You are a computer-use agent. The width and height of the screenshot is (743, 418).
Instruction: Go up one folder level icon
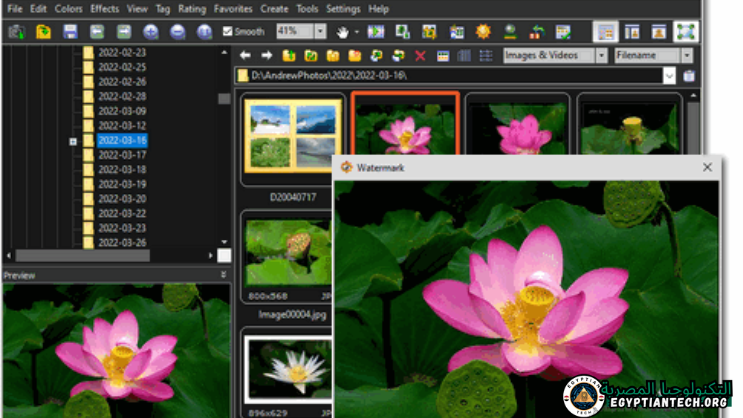point(289,55)
